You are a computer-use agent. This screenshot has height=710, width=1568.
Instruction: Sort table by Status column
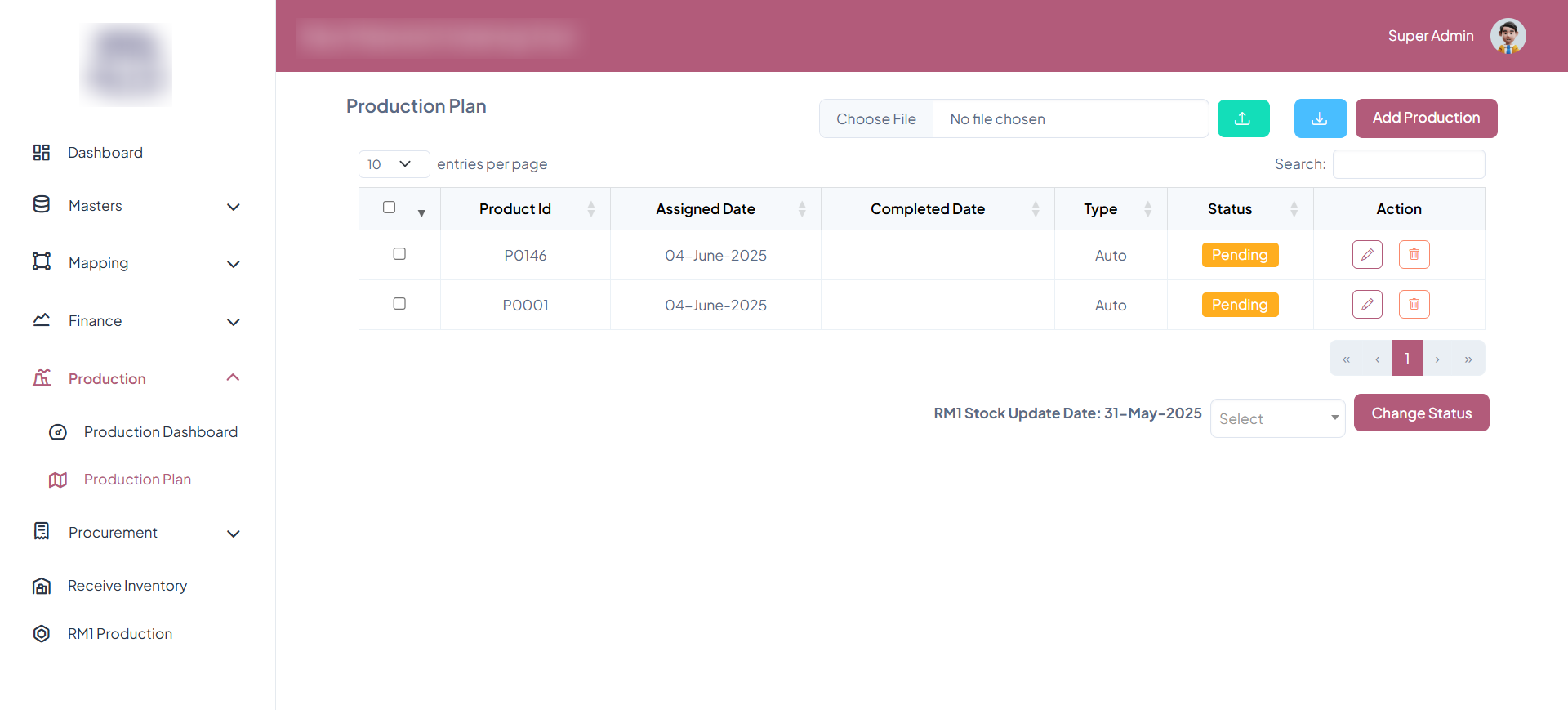1240,209
